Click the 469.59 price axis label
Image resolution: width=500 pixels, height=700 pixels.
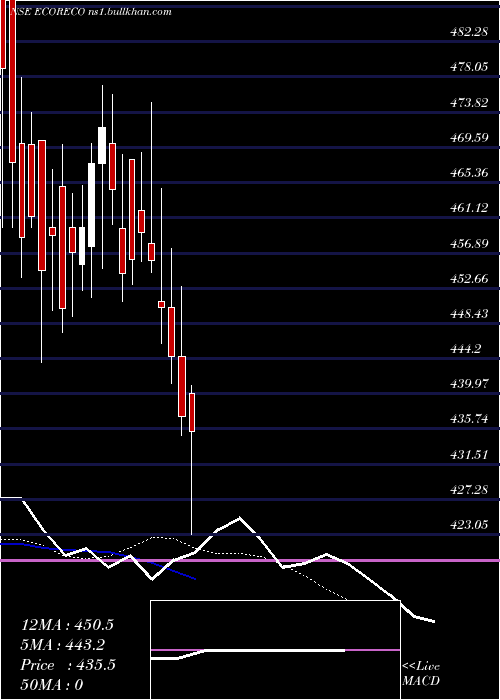point(468,138)
